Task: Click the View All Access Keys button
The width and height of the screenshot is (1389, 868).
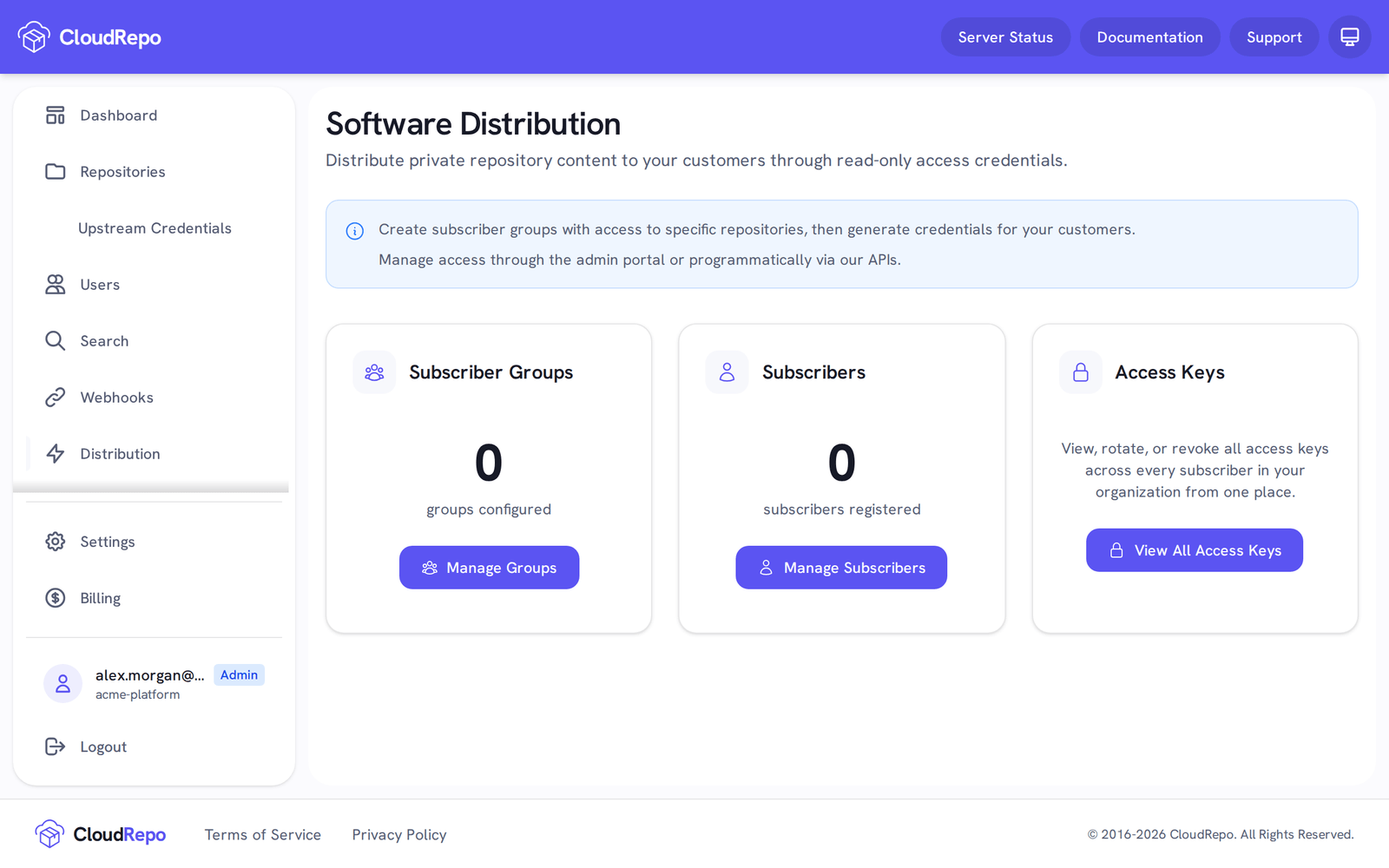Action: point(1195,550)
